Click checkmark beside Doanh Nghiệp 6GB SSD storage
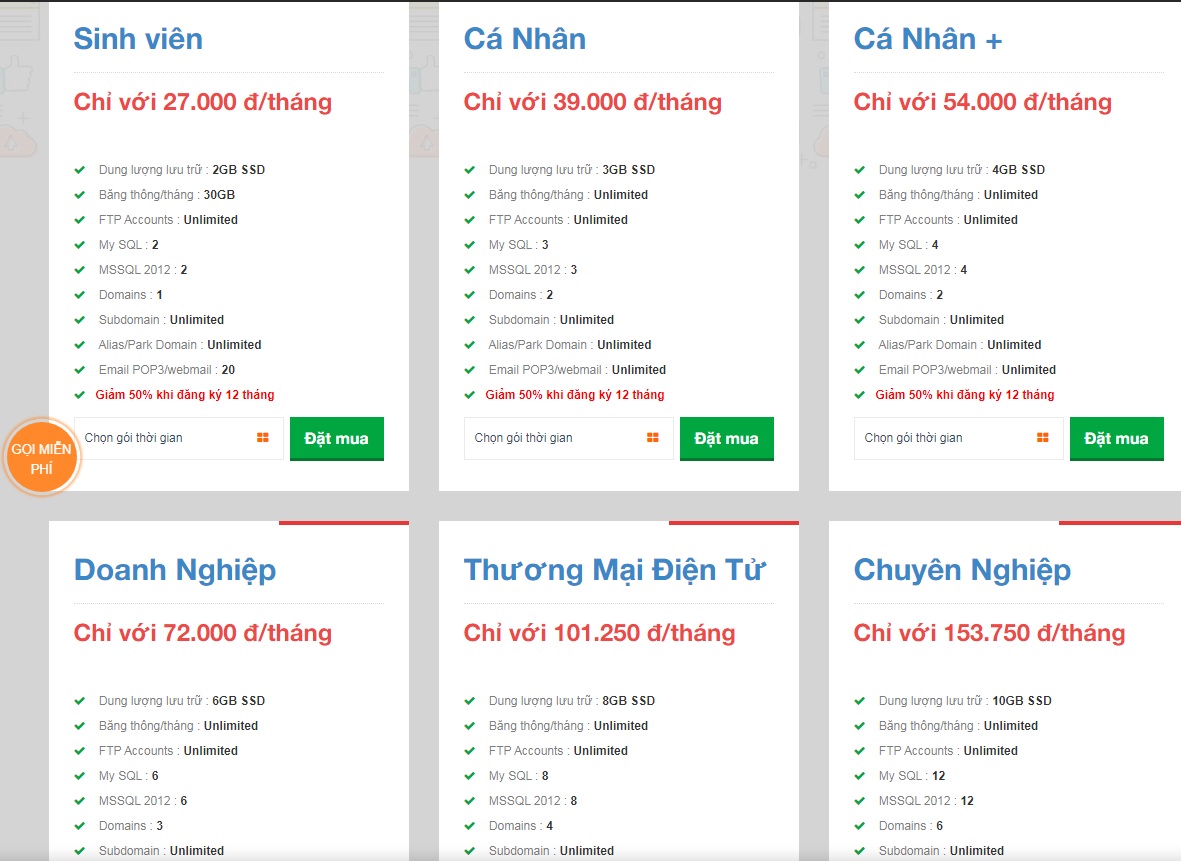 80,701
